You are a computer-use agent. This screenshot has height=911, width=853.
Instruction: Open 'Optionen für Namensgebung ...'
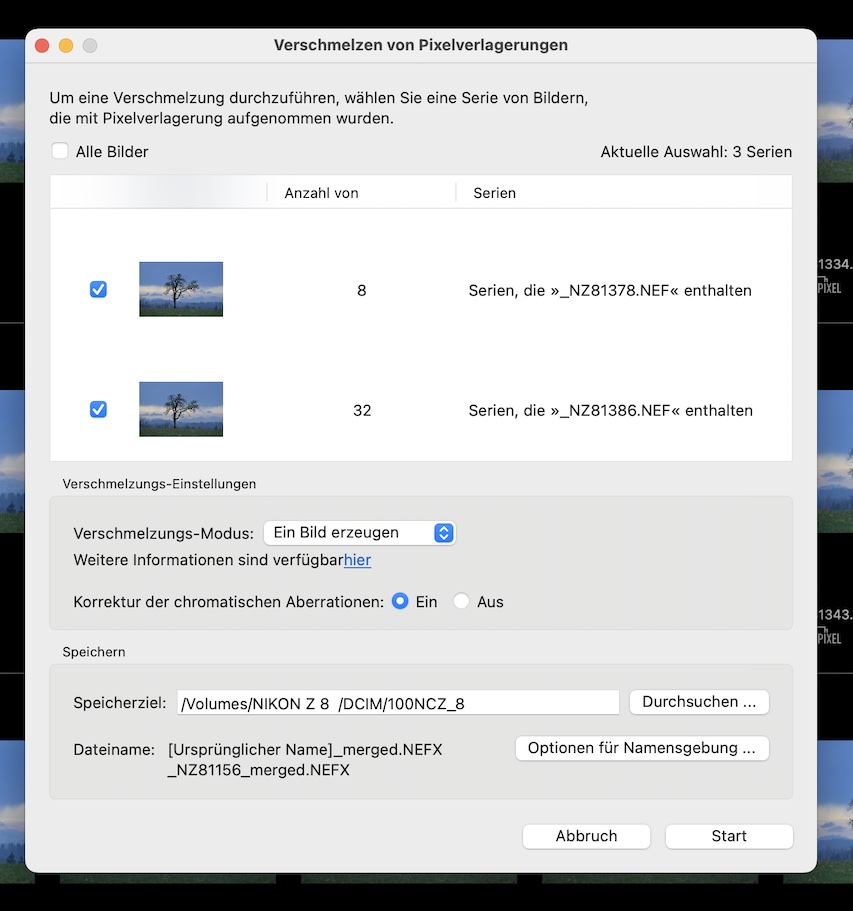[x=642, y=748]
